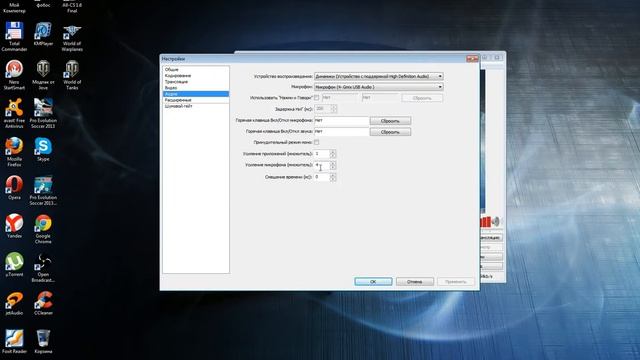Open World of Warplanes shortcut
The height and width of the screenshot is (360, 640).
point(72,38)
